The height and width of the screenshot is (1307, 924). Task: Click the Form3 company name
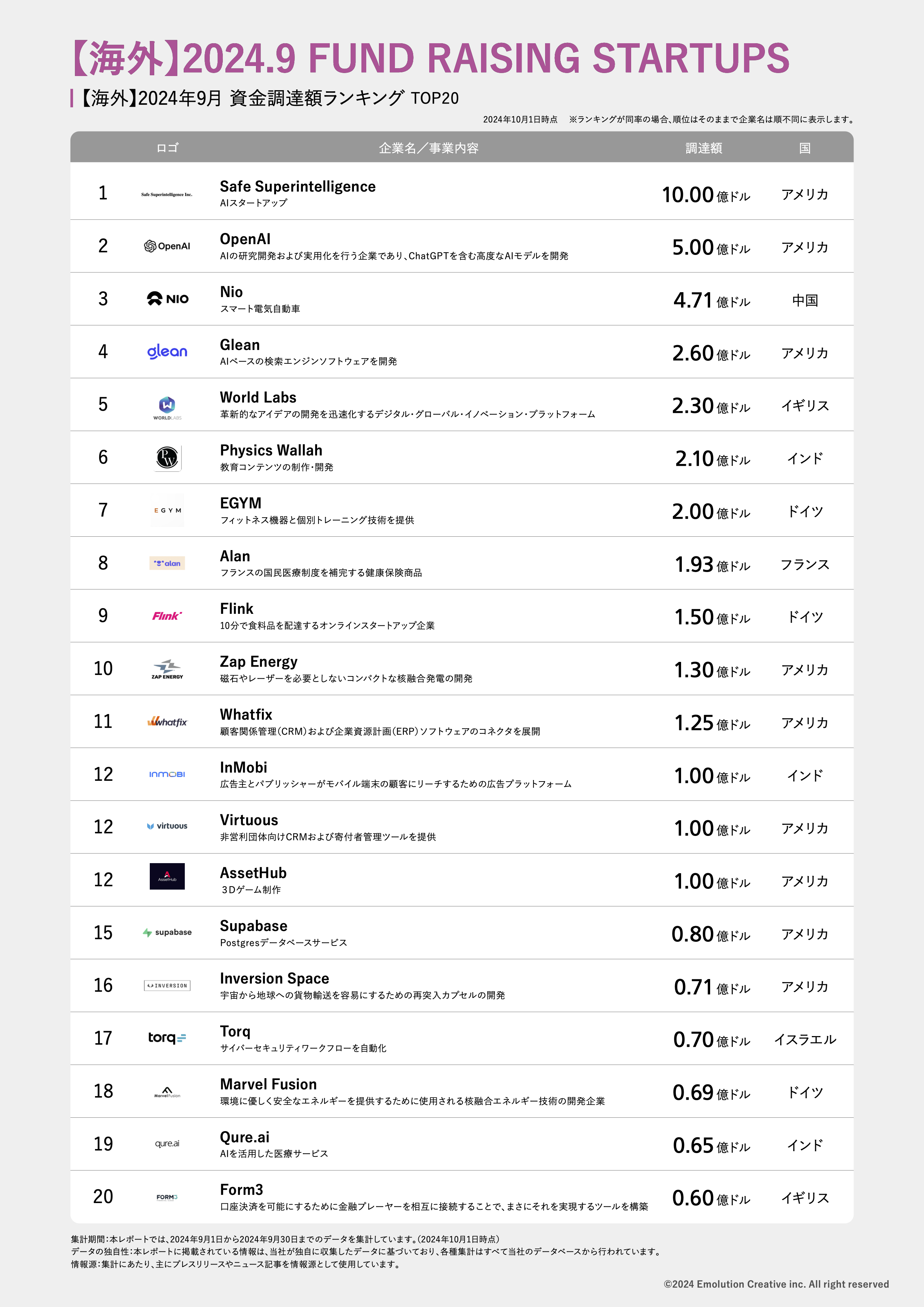click(x=241, y=1190)
